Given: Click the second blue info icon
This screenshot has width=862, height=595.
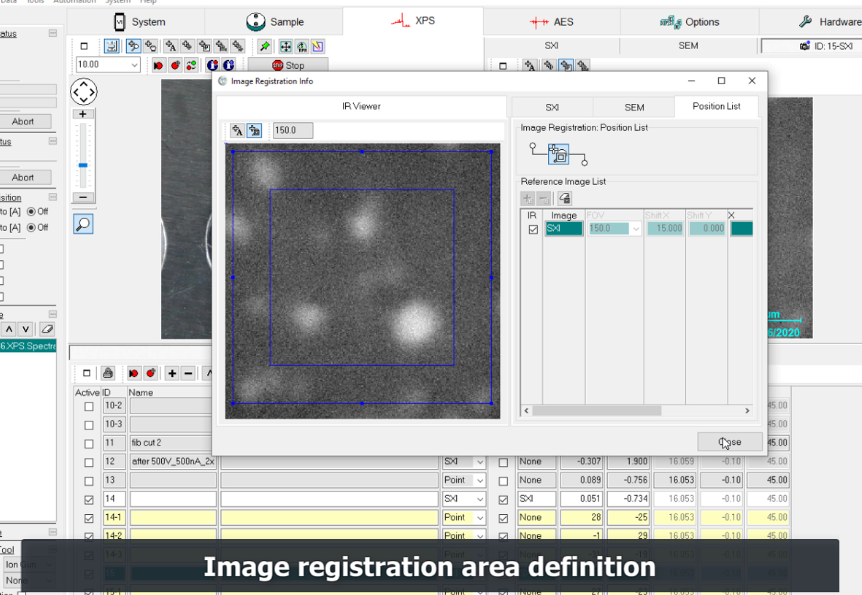Looking at the screenshot, I should [x=229, y=65].
